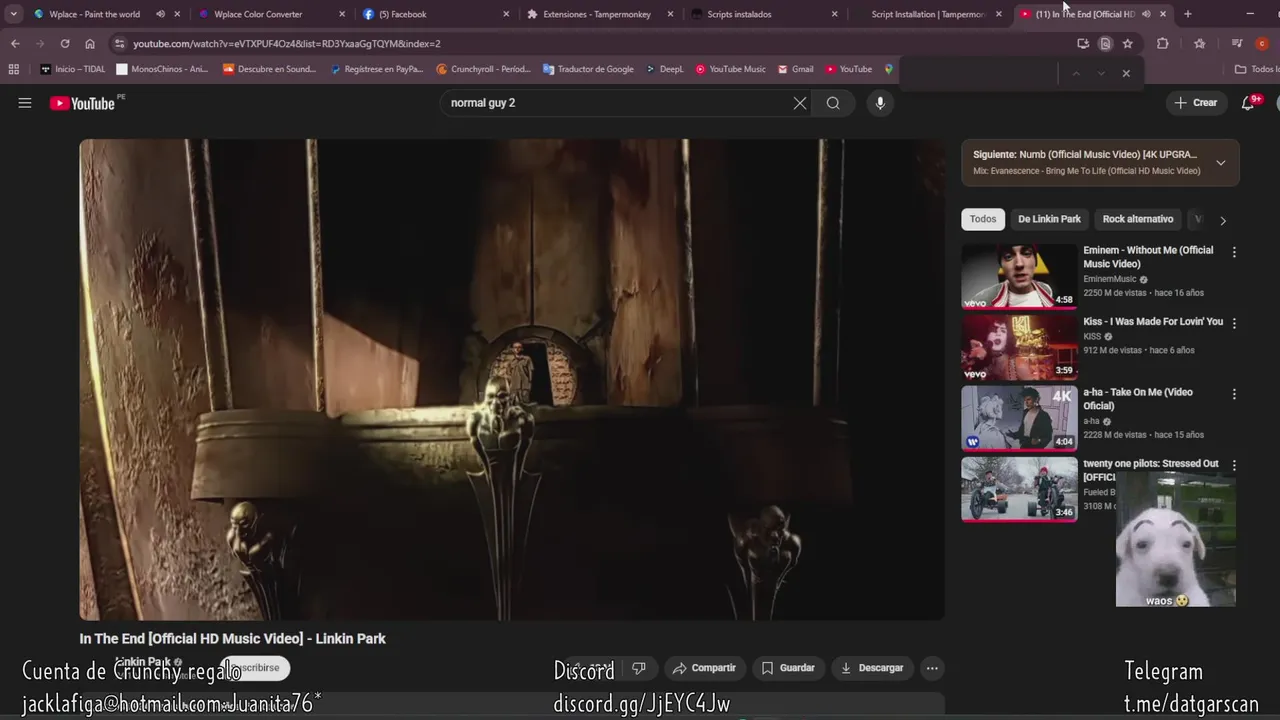The width and height of the screenshot is (1280, 720).
Task: Open the Traductor de Google bookmark
Action: pyautogui.click(x=588, y=69)
